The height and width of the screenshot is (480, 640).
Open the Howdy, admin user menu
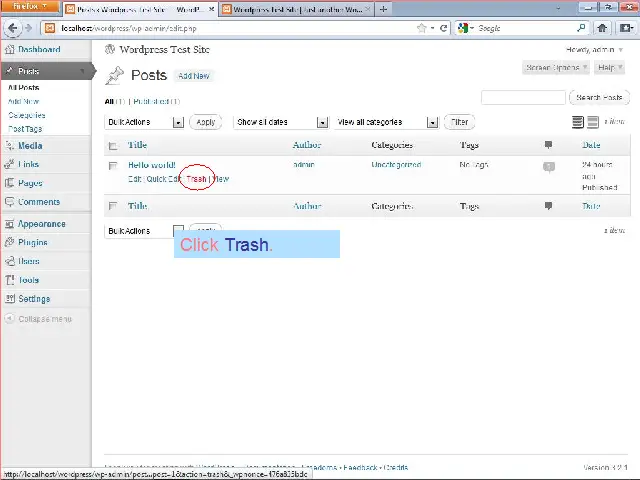[x=594, y=50]
